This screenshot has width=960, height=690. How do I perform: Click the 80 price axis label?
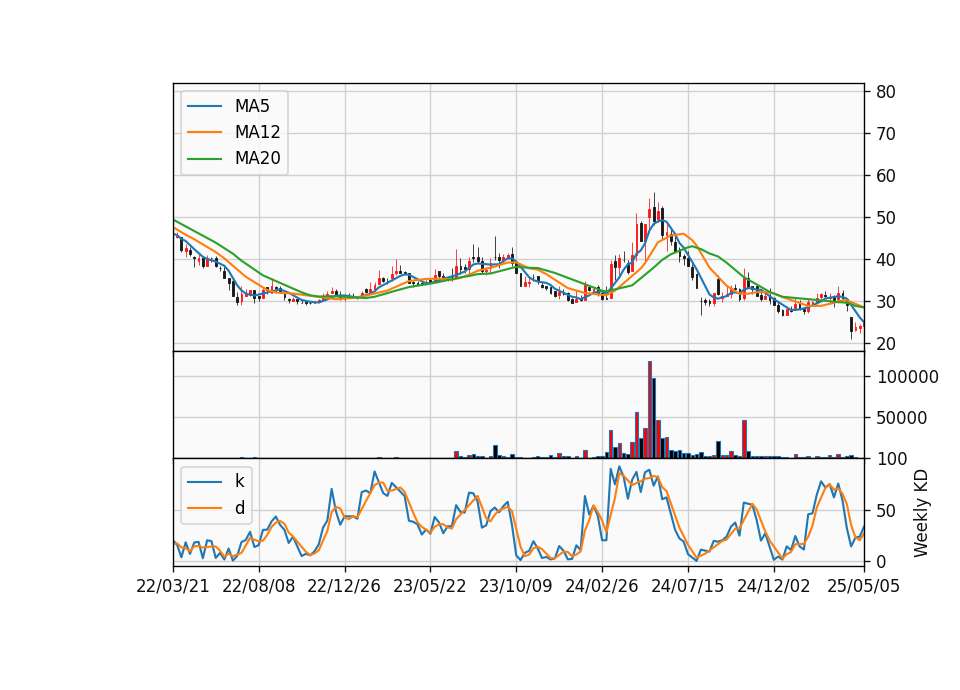(x=886, y=92)
